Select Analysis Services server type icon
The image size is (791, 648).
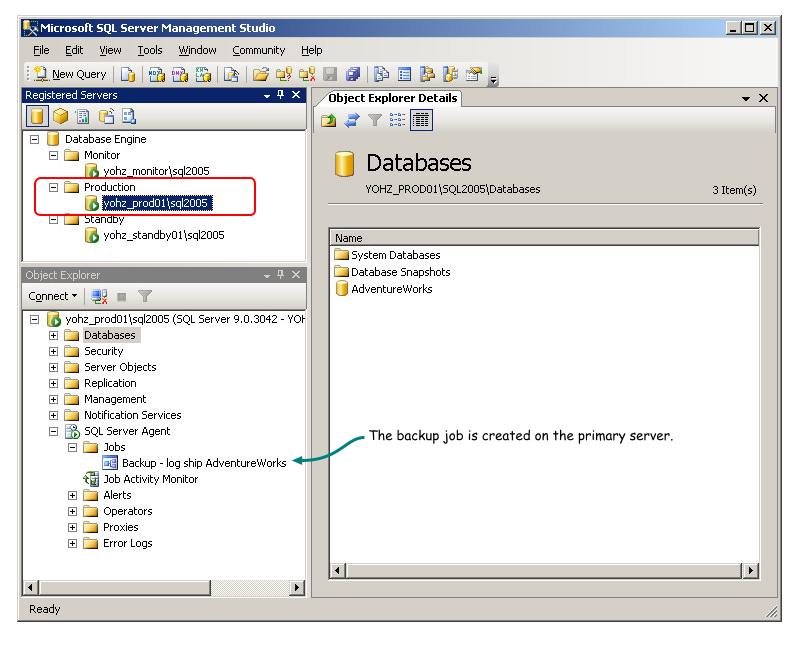pos(61,116)
